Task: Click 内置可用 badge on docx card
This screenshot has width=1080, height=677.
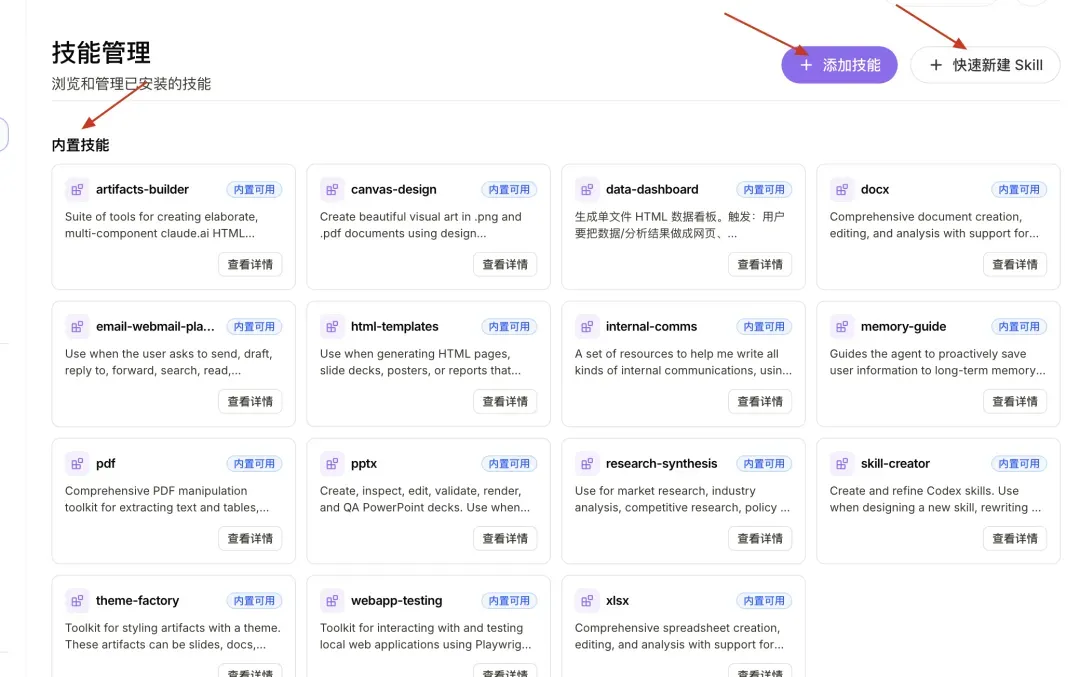Action: click(x=1019, y=189)
